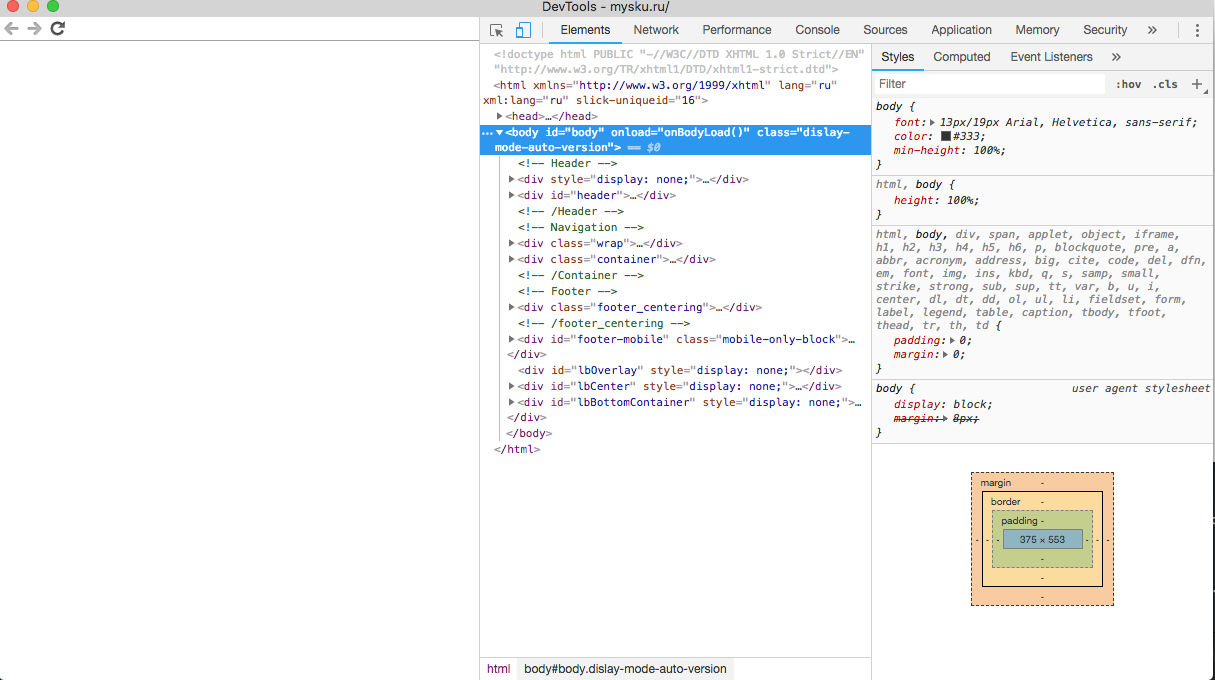The image size is (1215, 680).
Task: Select html in the breadcrumb bar
Action: coord(498,669)
